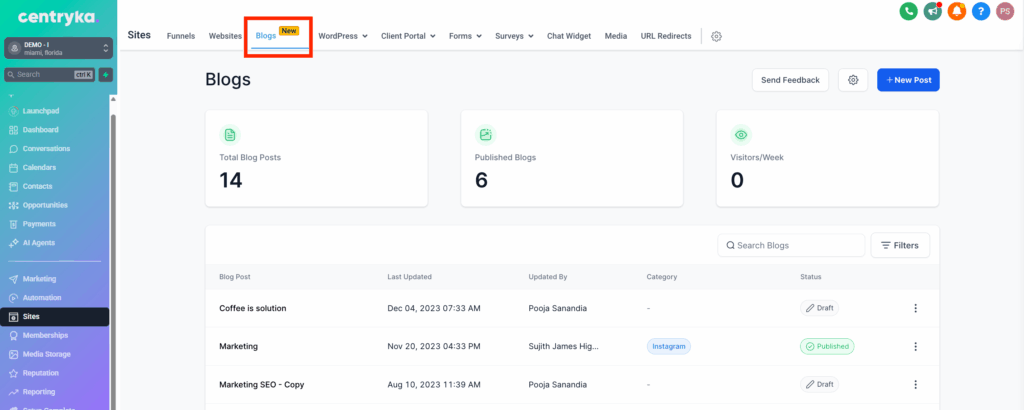Open blog settings gear beside Send Feedback
The width and height of the screenshot is (1024, 410).
(853, 80)
